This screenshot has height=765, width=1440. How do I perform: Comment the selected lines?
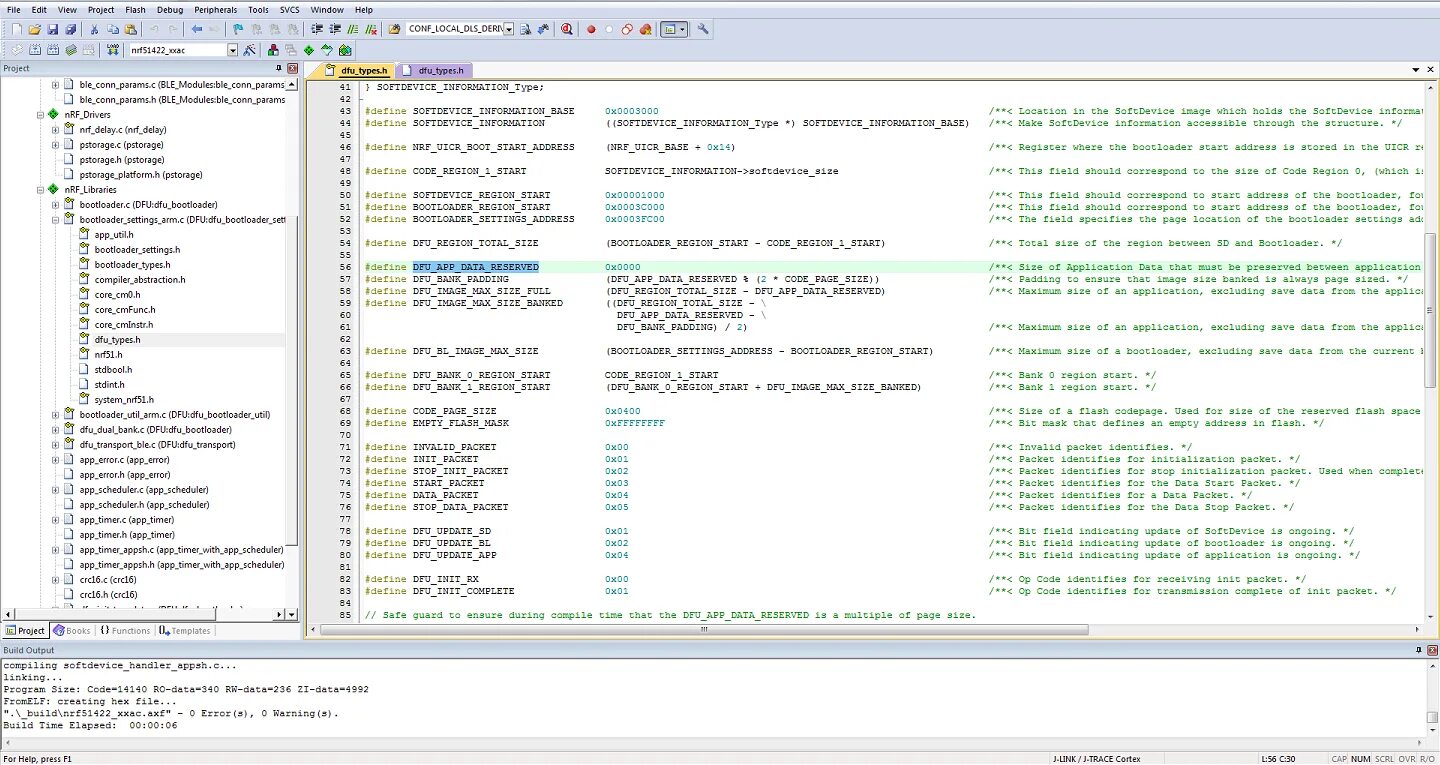tap(353, 29)
